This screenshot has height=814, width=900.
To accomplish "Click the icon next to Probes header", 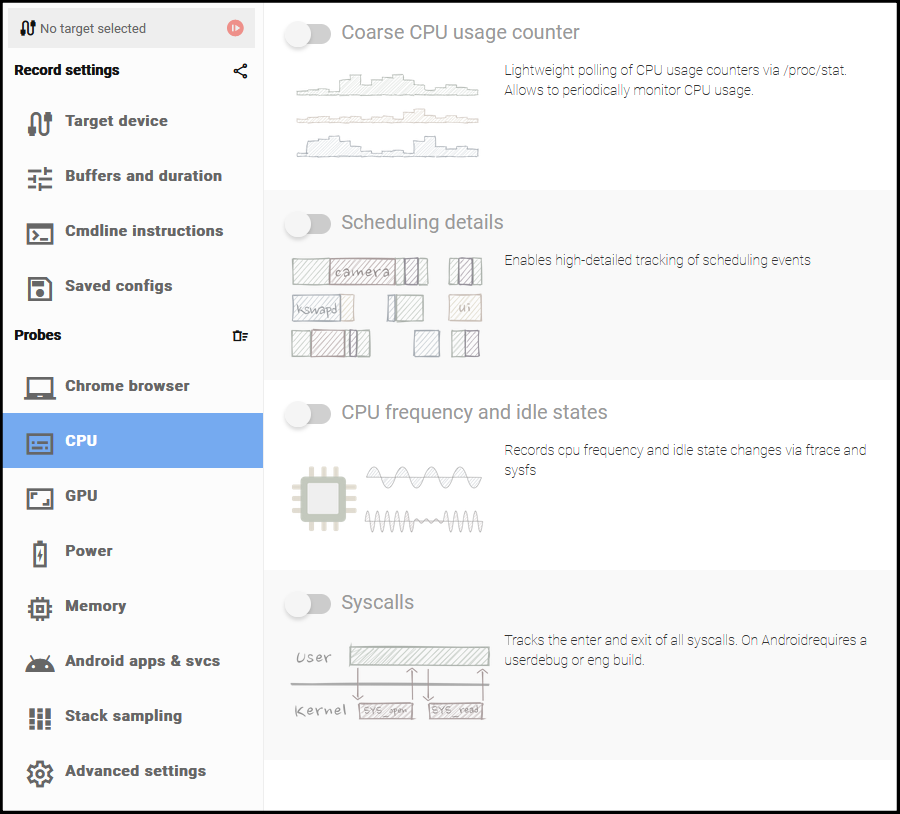I will 240,336.
